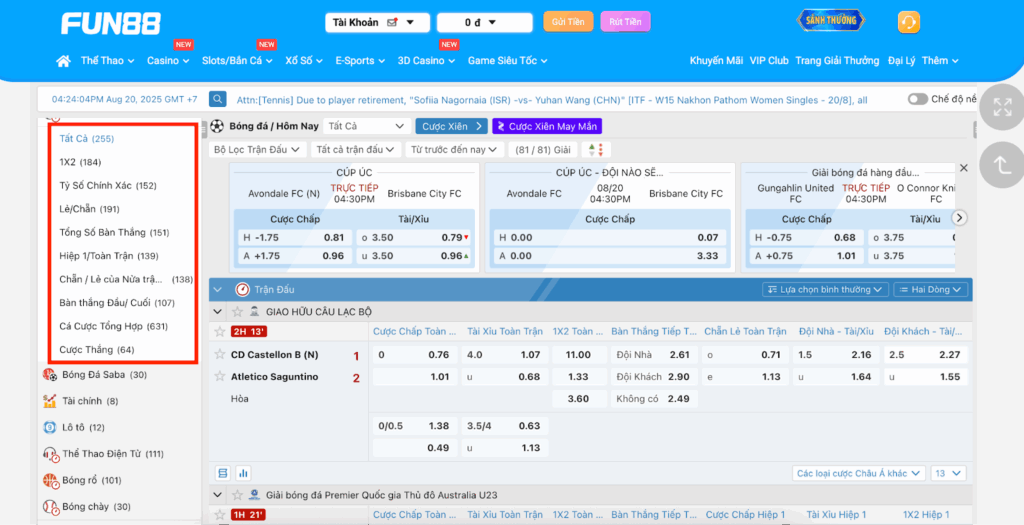Click the Thể Thao Điện Tử headset icon

pos(50,454)
